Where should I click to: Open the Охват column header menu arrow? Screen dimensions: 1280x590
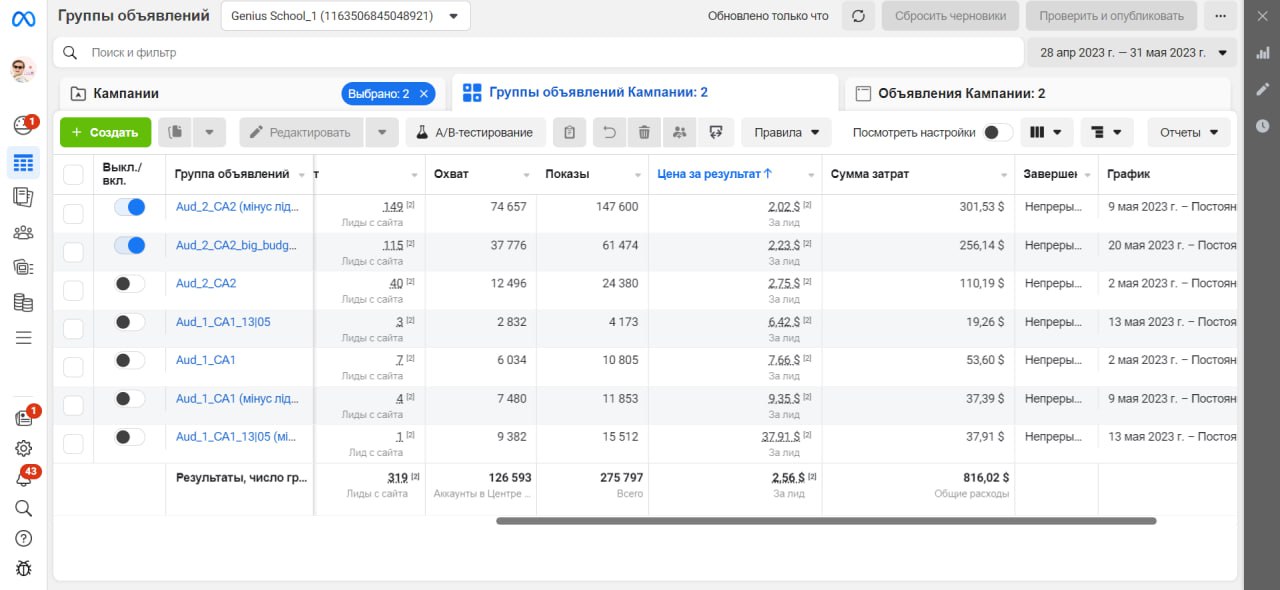[527, 175]
